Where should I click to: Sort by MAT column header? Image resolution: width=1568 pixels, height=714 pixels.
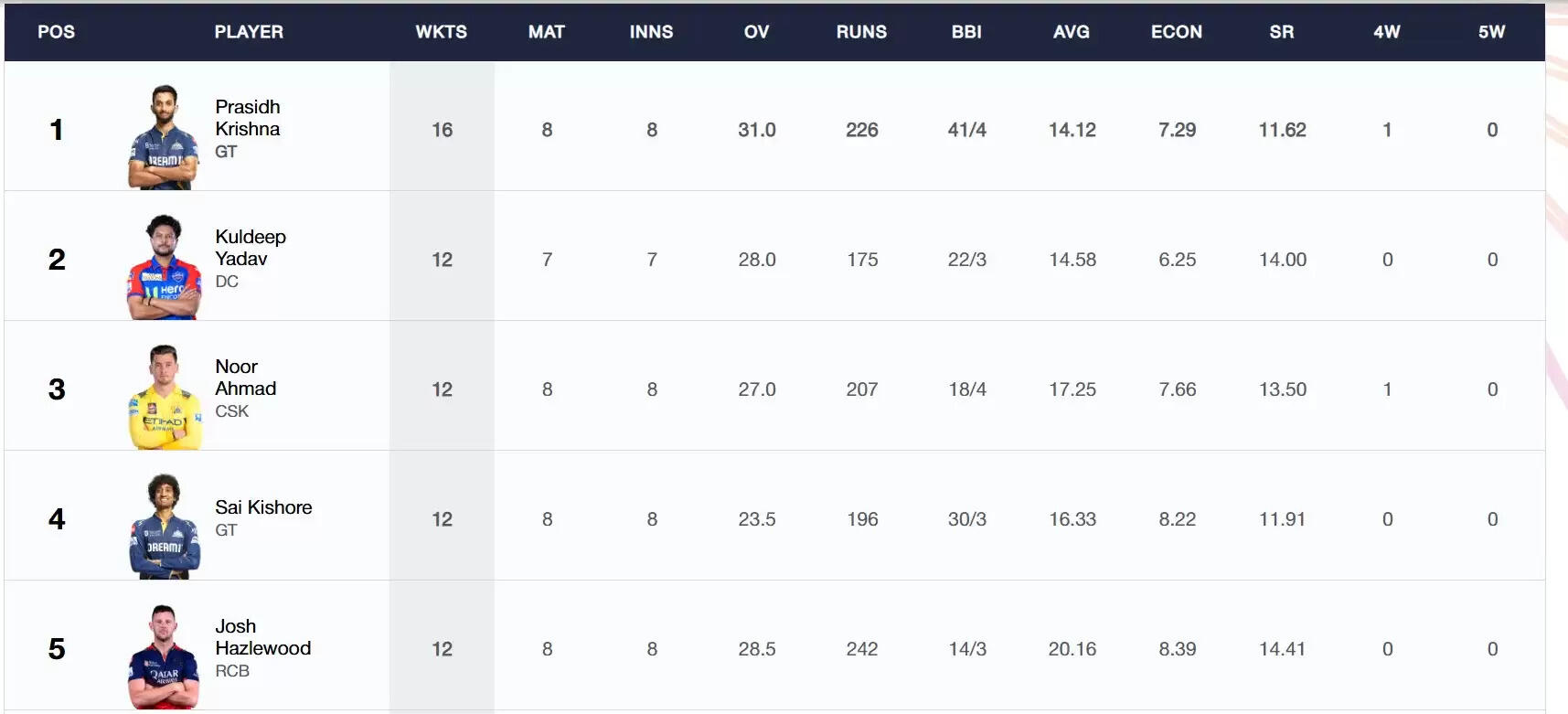tap(547, 32)
